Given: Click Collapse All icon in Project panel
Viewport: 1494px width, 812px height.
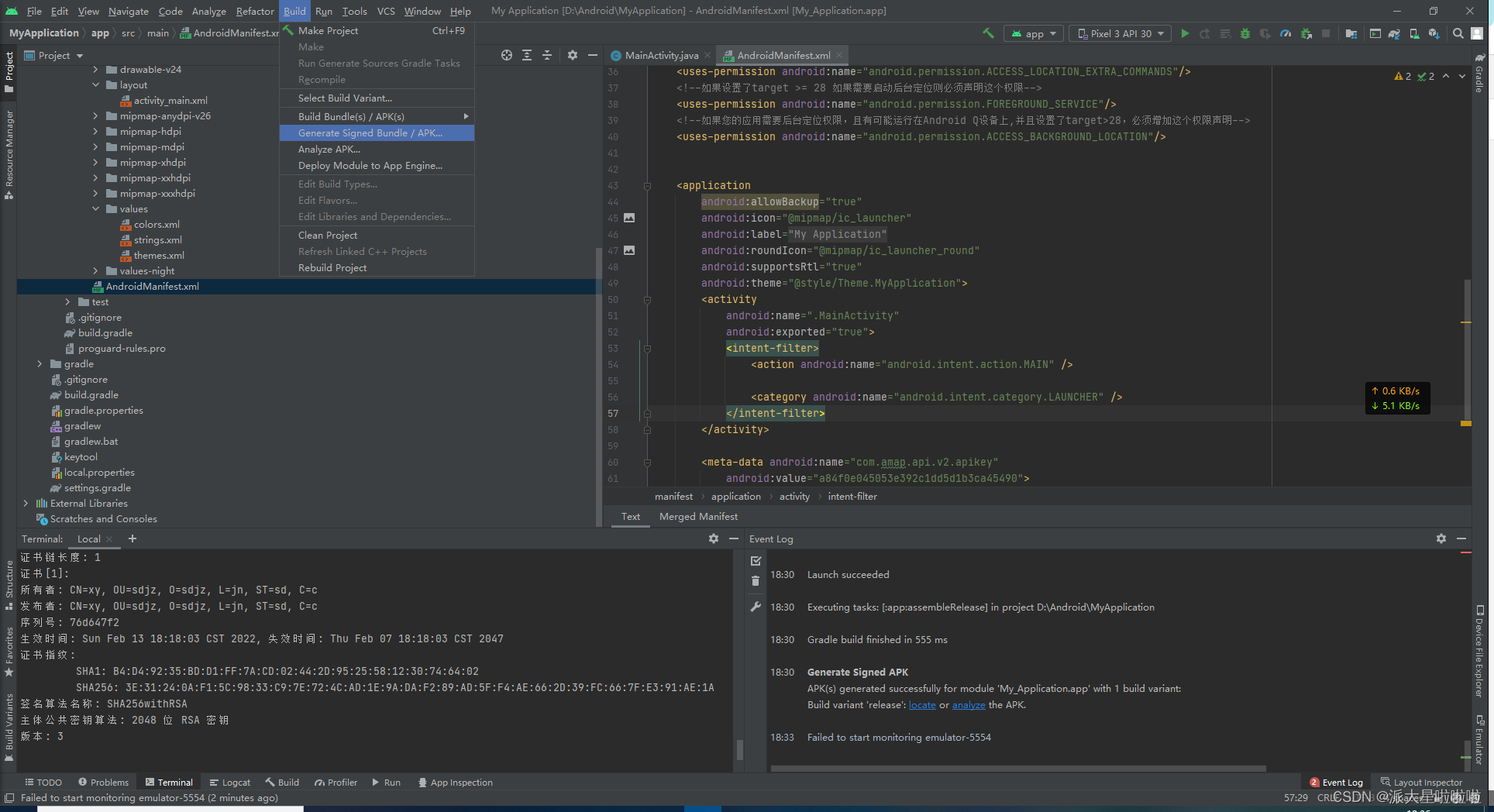Looking at the screenshot, I should click(x=547, y=55).
